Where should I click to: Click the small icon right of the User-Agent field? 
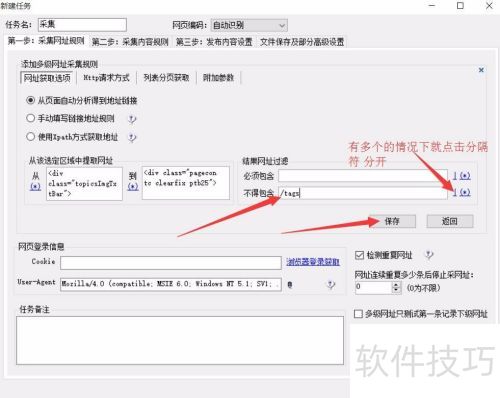coord(290,285)
